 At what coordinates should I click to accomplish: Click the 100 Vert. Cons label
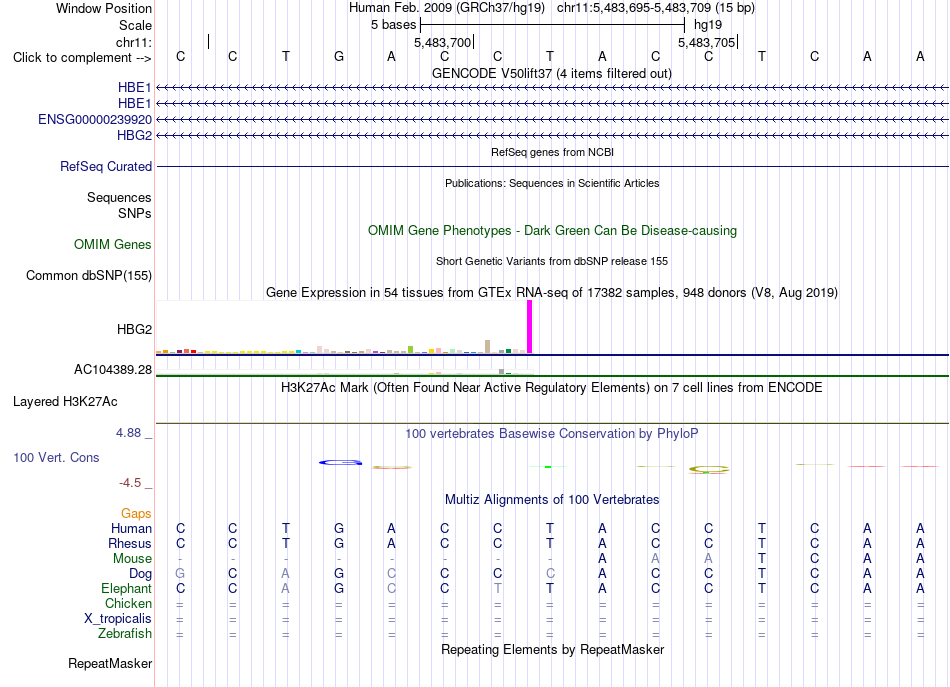[x=56, y=457]
